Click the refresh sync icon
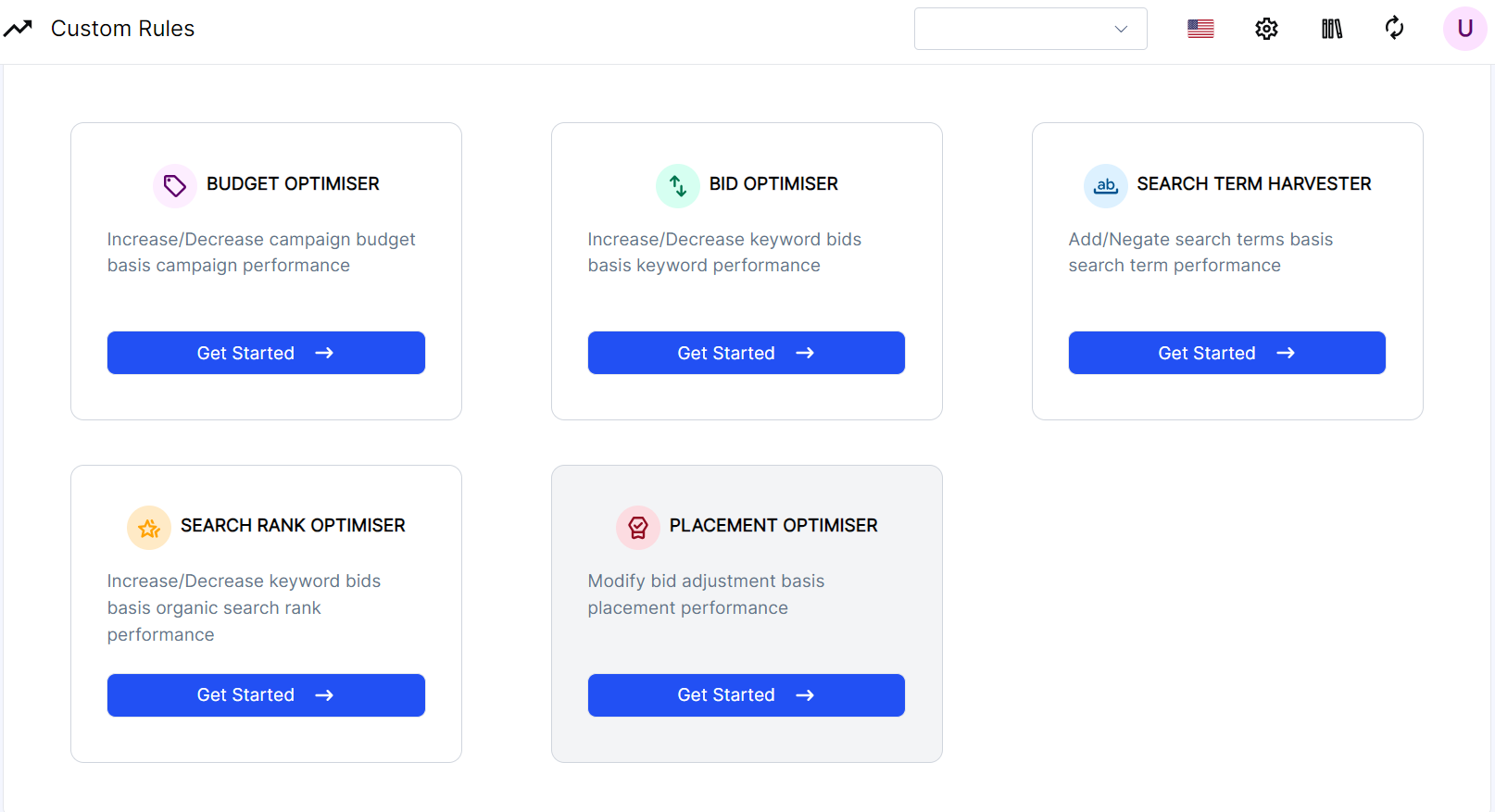Screen dimensions: 1495x812 click(1394, 29)
